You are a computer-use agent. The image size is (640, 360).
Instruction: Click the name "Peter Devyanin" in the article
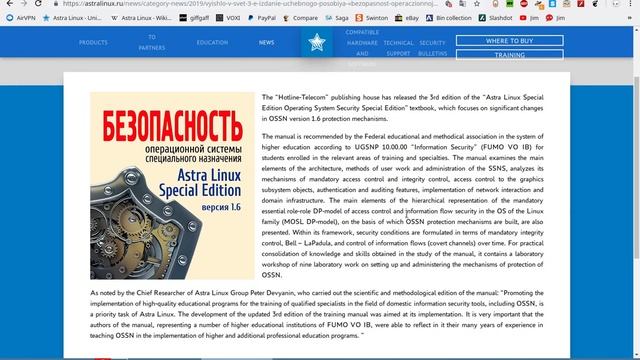click(x=271, y=293)
